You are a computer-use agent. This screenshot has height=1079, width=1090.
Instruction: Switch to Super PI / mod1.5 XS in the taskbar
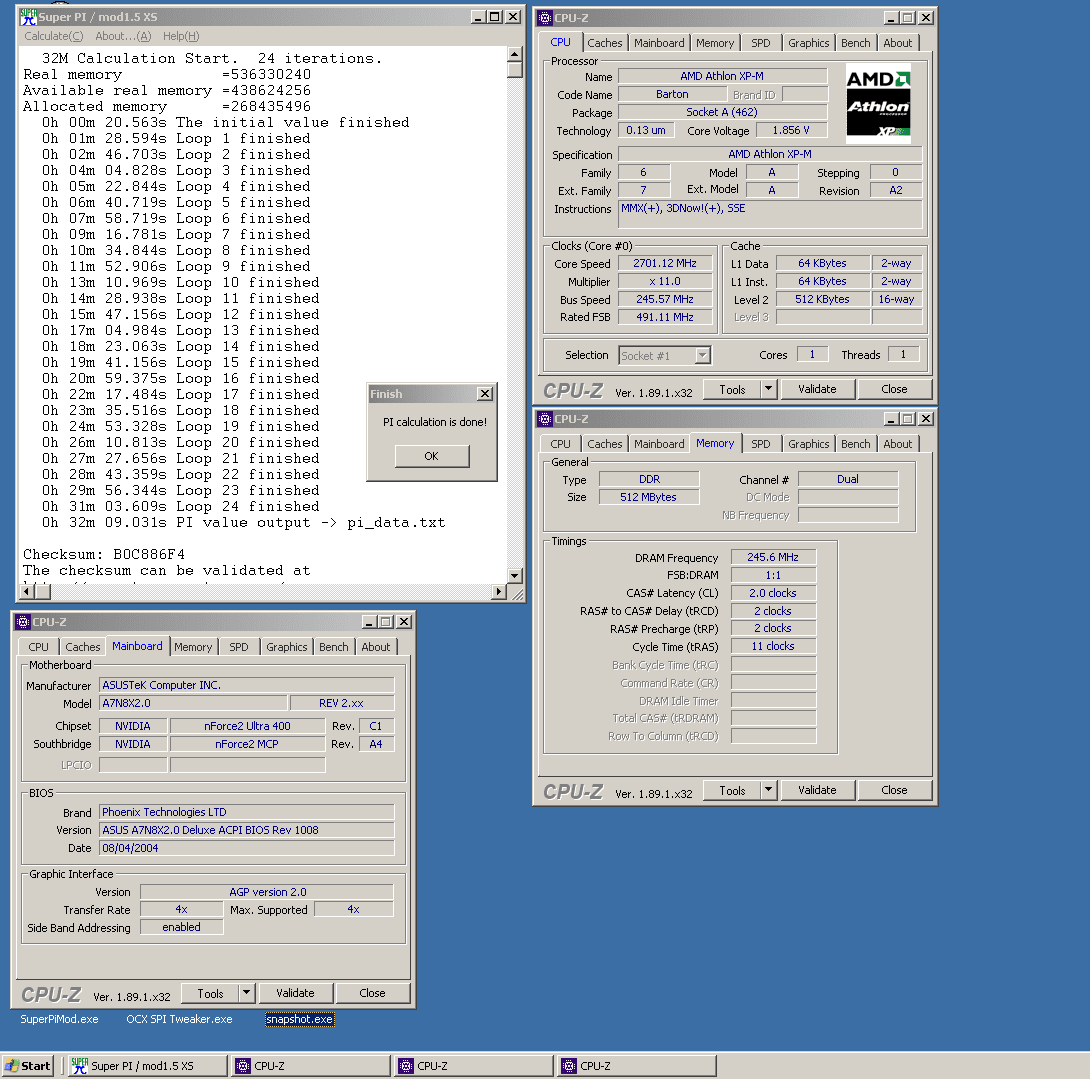coord(147,1066)
